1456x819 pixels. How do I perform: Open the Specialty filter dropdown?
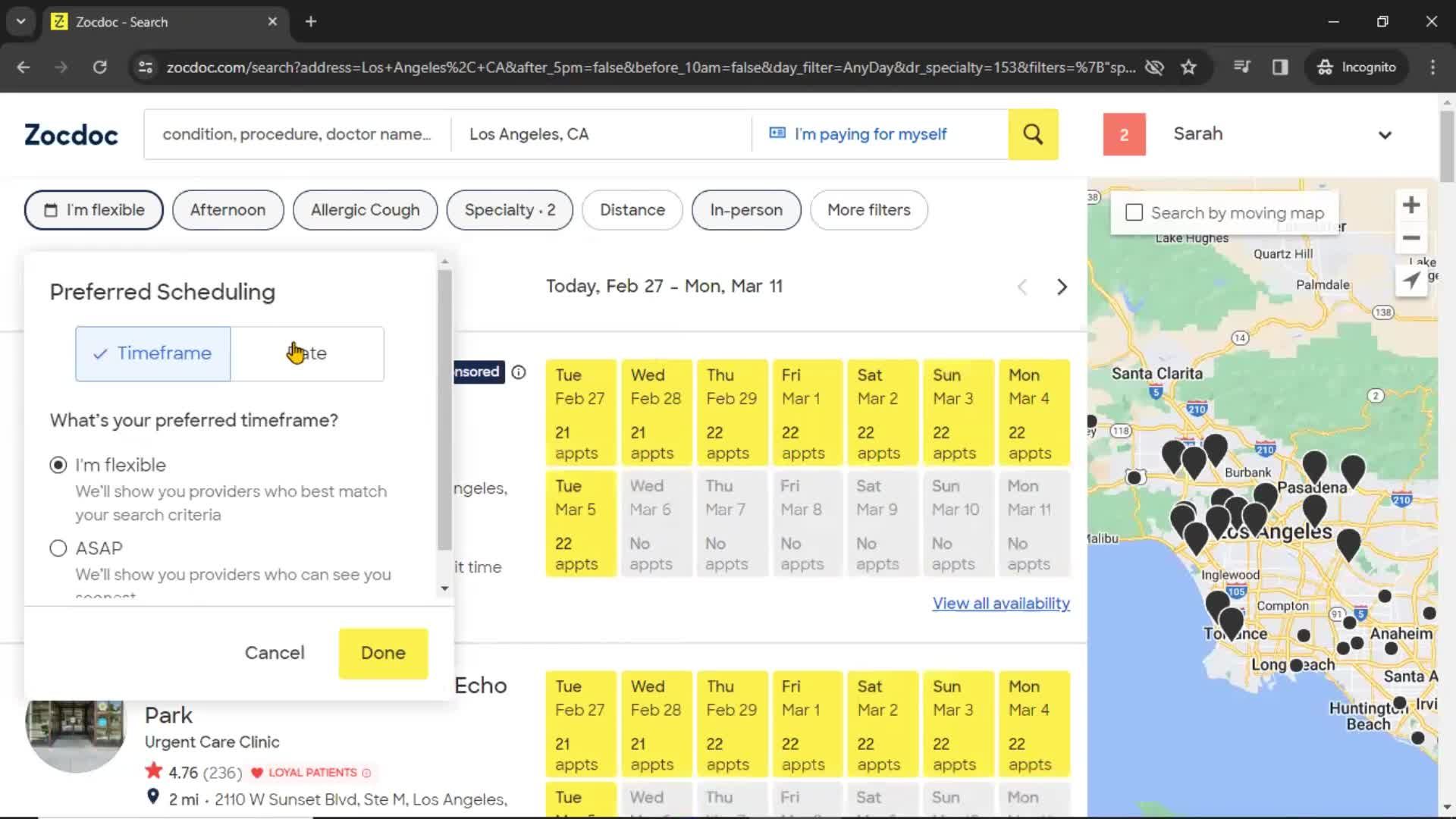click(x=510, y=210)
